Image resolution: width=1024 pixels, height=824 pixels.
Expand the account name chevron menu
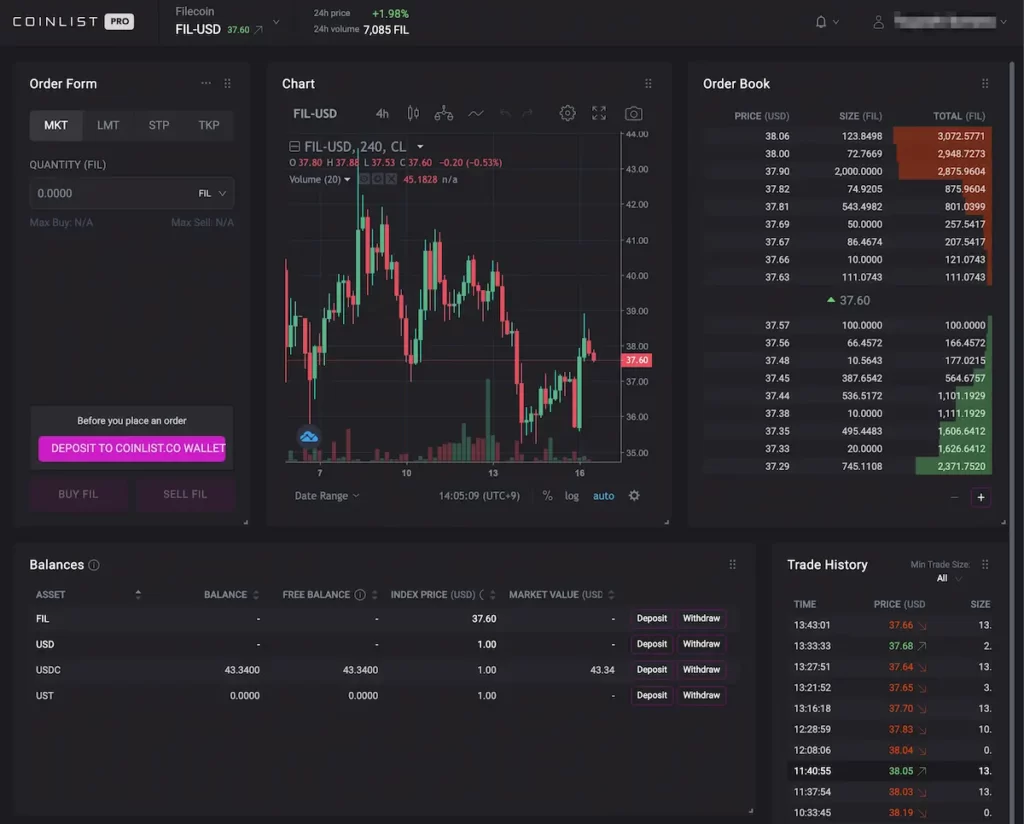(1004, 22)
